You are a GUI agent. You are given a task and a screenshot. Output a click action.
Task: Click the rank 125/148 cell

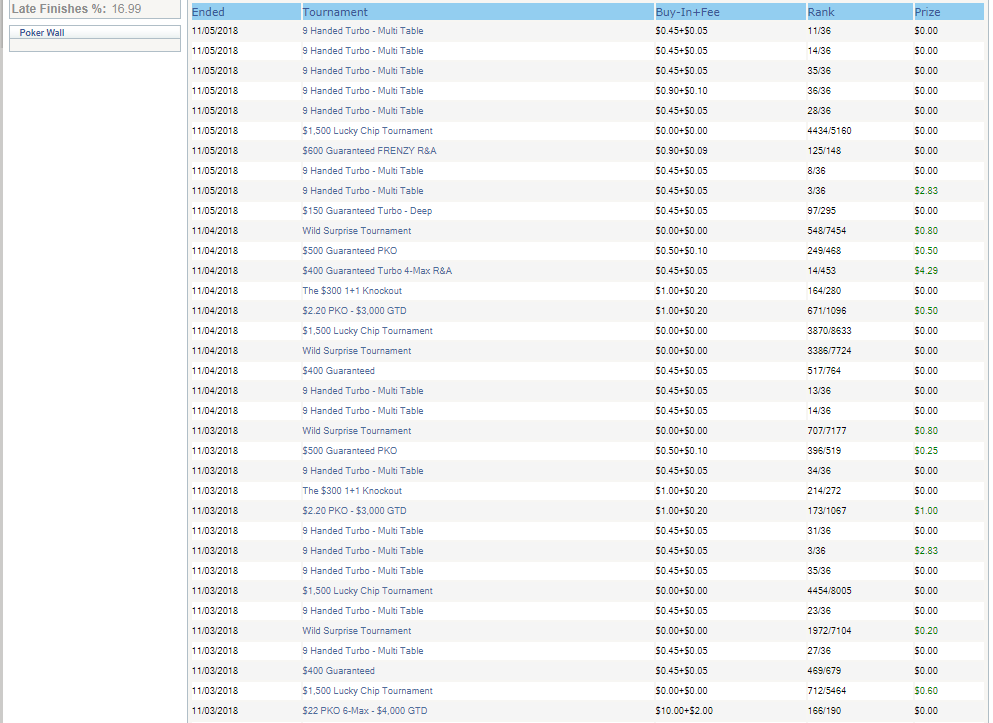click(x=824, y=151)
